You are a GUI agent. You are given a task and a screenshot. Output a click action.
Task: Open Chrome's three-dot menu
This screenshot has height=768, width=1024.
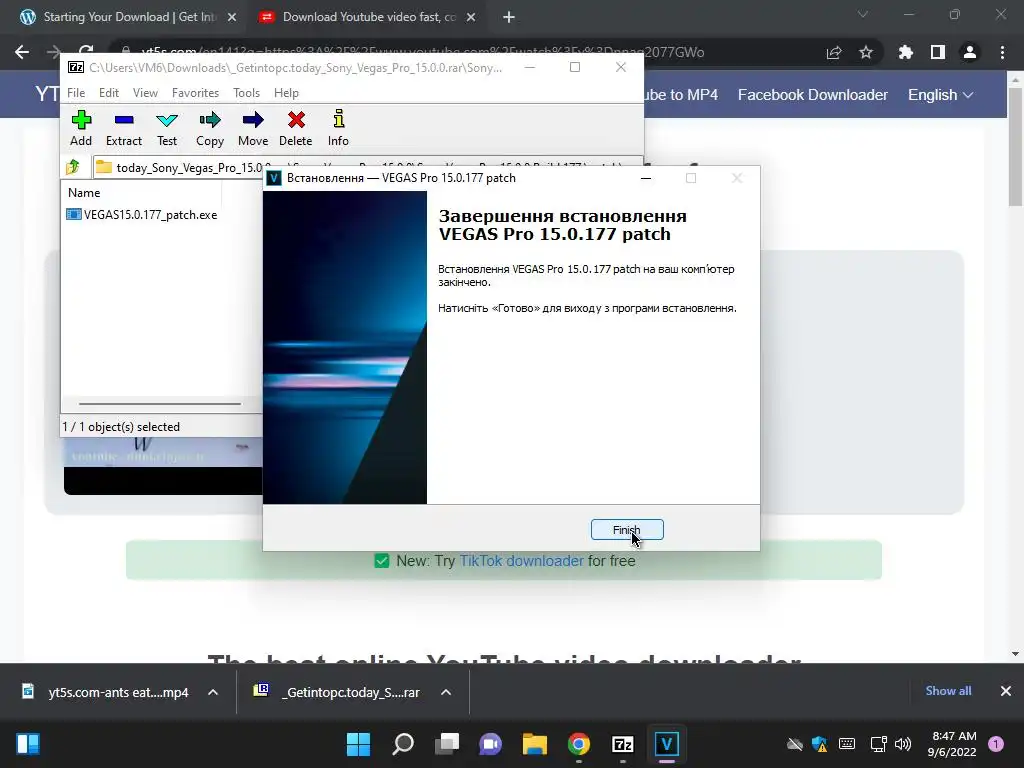click(1002, 52)
